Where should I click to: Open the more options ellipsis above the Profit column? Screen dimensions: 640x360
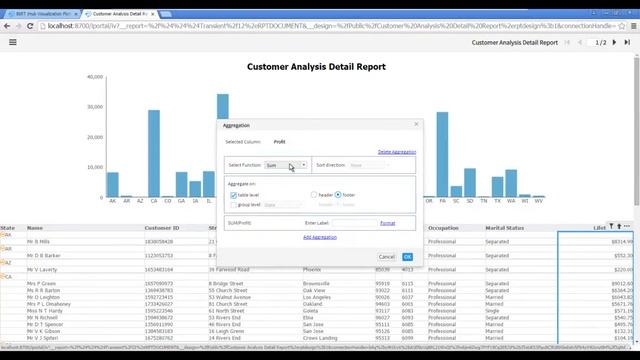(627, 226)
